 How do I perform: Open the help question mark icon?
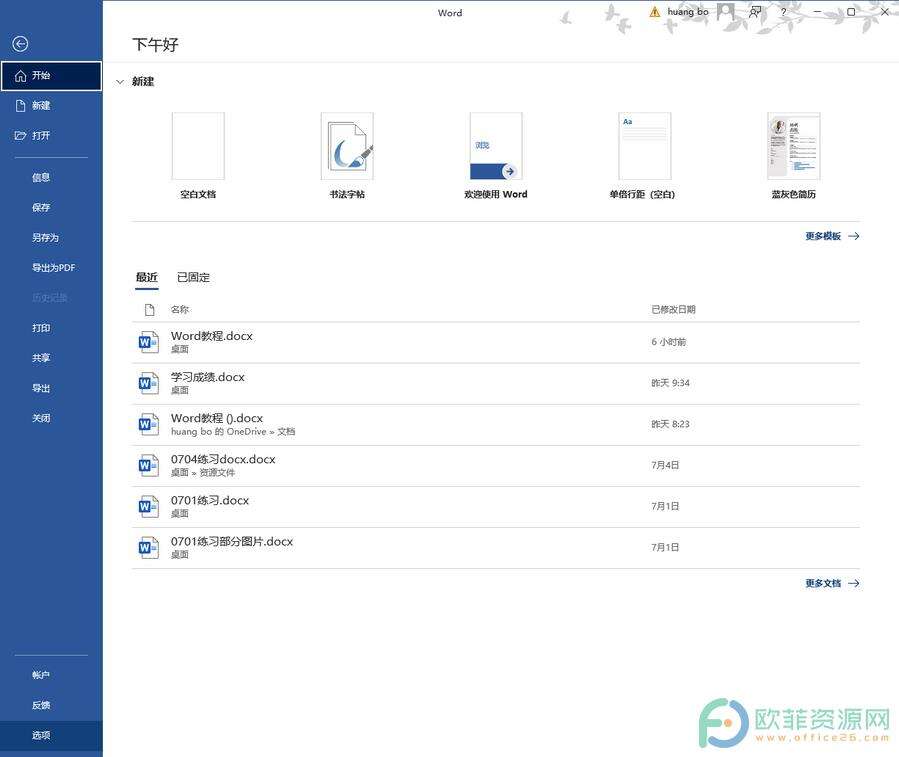click(x=784, y=11)
